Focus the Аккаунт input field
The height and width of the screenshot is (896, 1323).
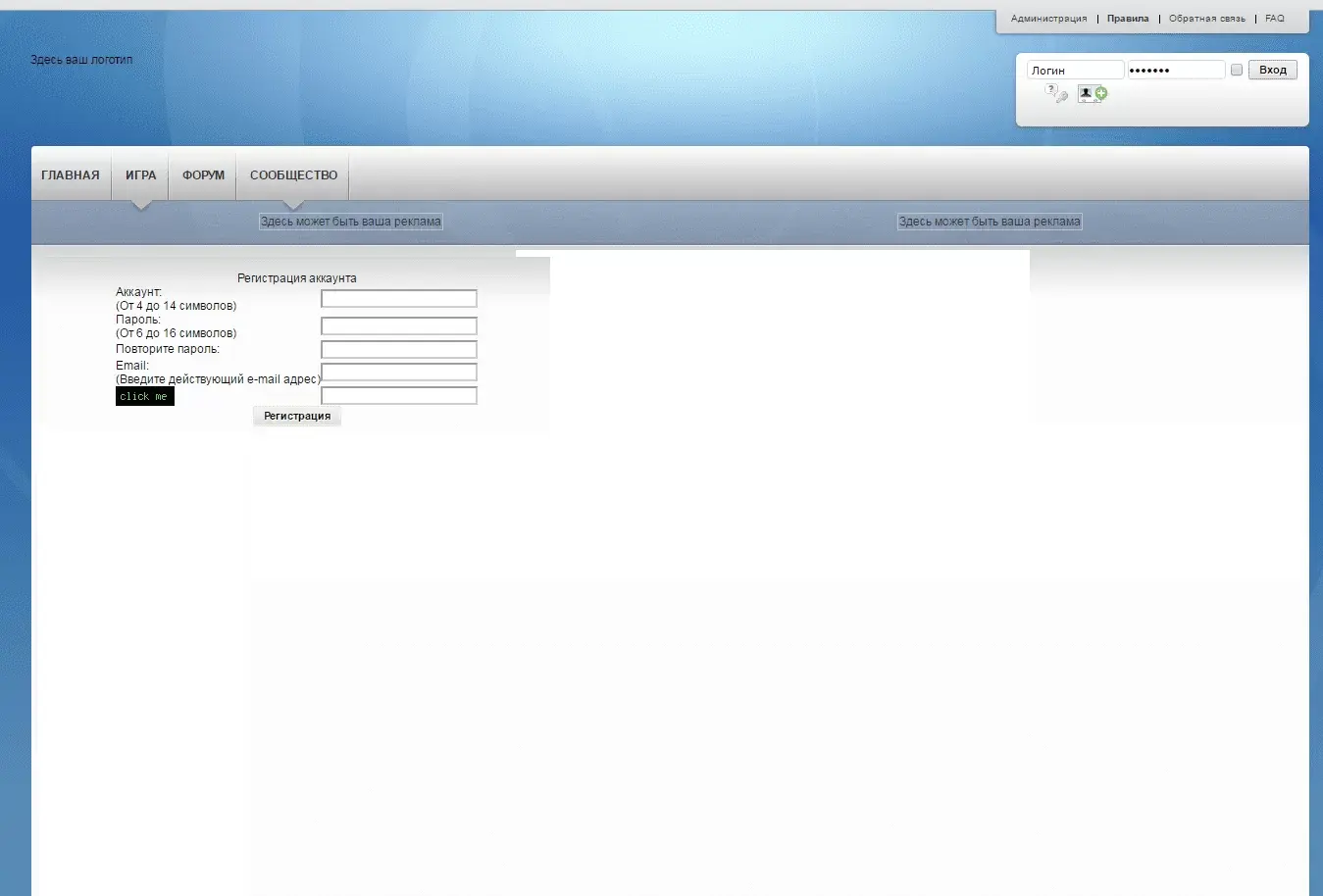pyautogui.click(x=399, y=299)
